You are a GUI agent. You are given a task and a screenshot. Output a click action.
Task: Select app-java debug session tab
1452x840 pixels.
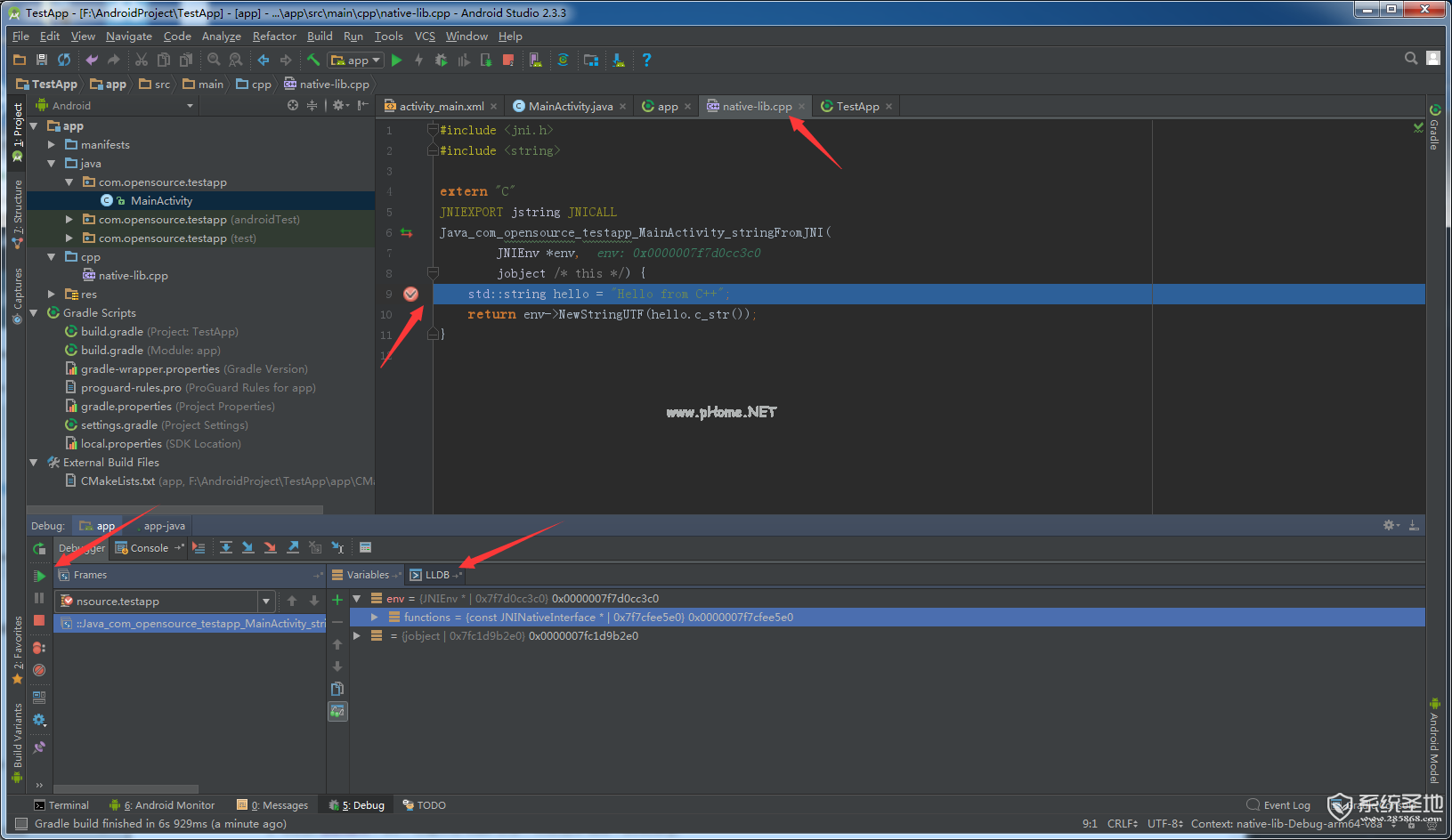point(164,526)
